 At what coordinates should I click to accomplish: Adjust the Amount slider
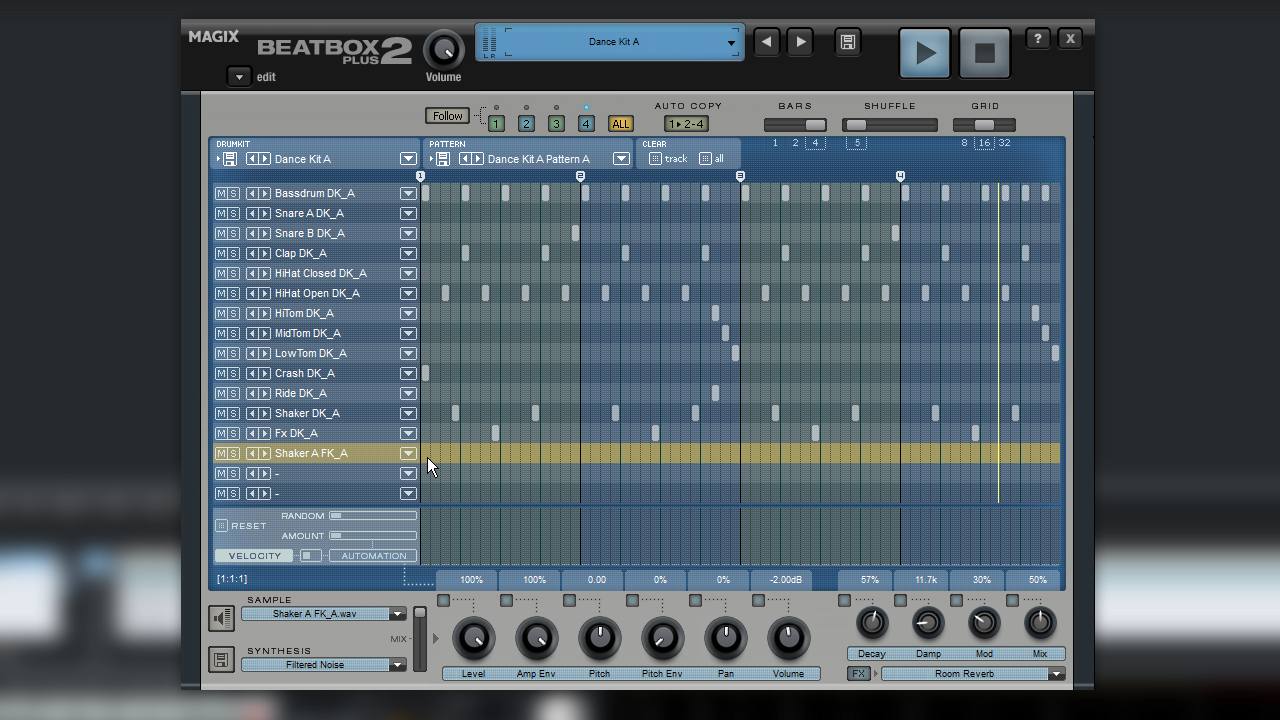click(x=373, y=536)
